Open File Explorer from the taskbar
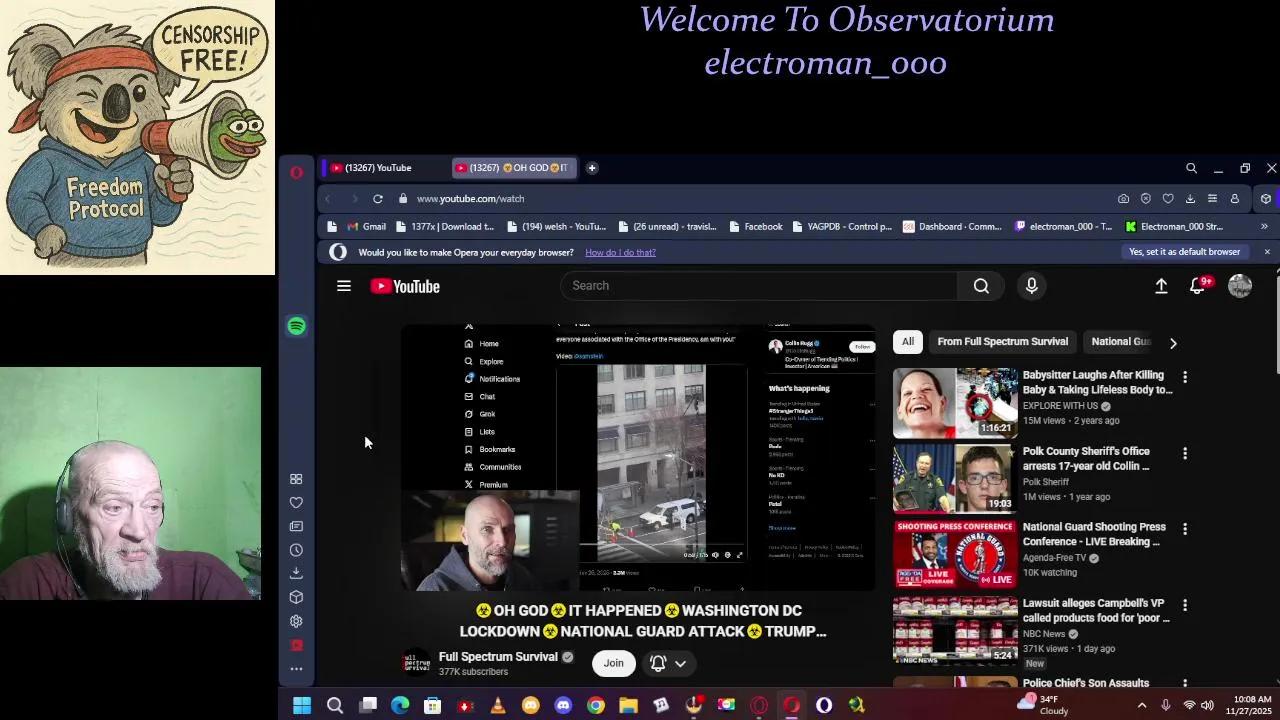The image size is (1280, 720). [628, 705]
